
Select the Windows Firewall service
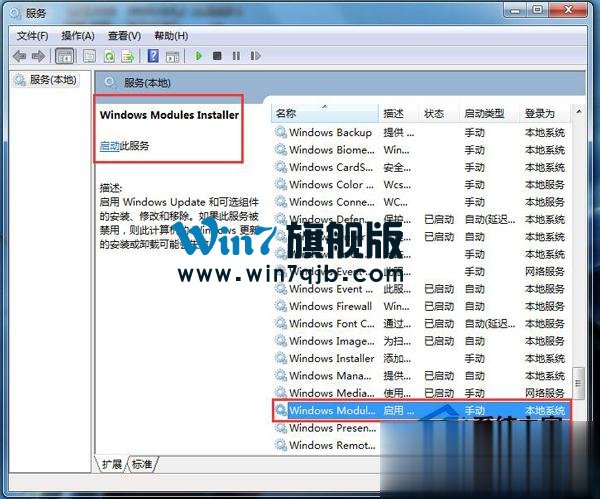330,306
